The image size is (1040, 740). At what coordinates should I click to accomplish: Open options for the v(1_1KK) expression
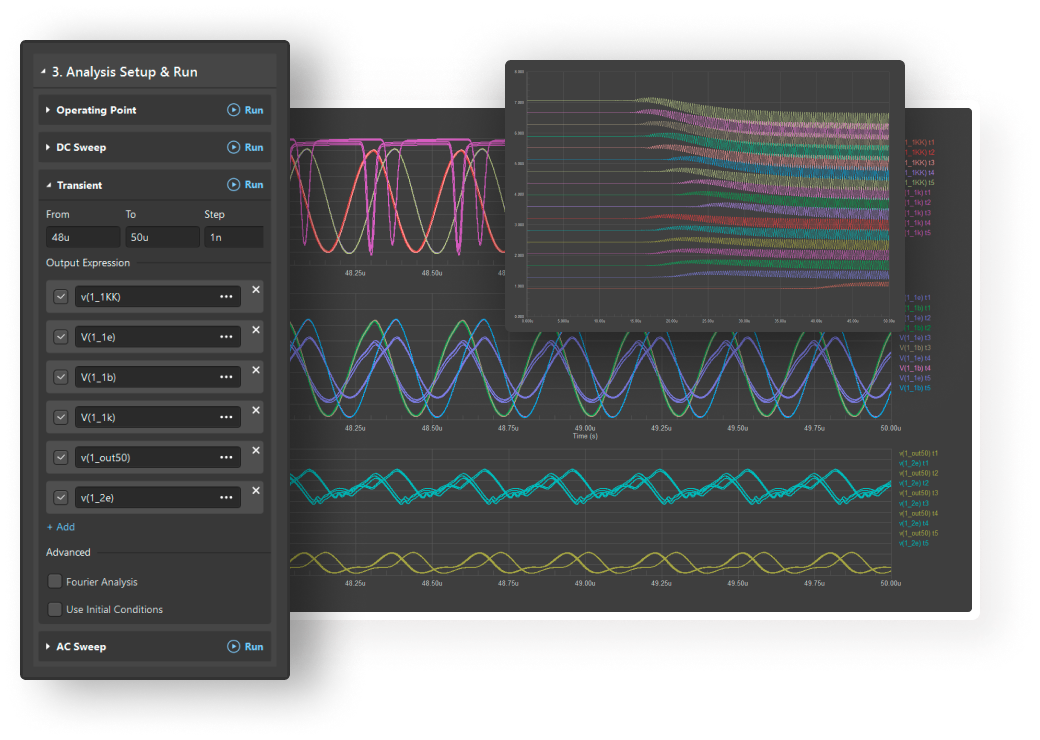point(227,296)
